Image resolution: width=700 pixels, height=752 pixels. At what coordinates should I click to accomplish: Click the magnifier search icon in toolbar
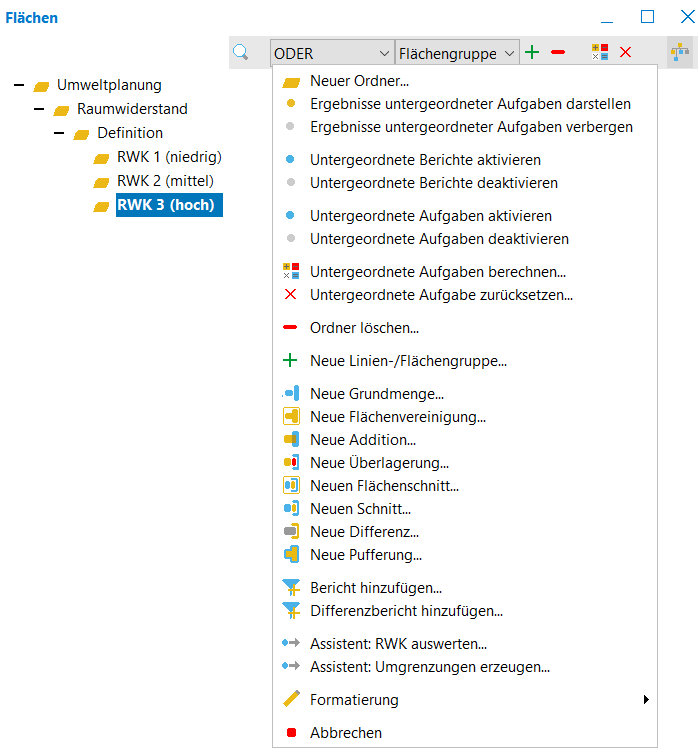click(241, 53)
